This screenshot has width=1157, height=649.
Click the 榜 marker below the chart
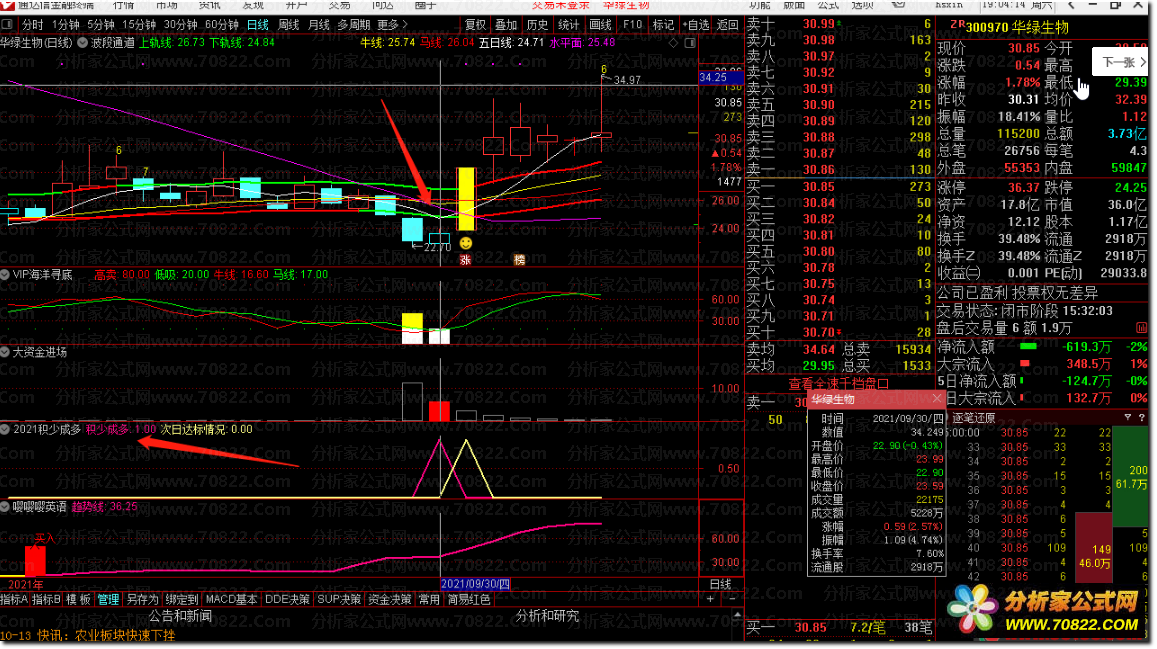point(519,260)
